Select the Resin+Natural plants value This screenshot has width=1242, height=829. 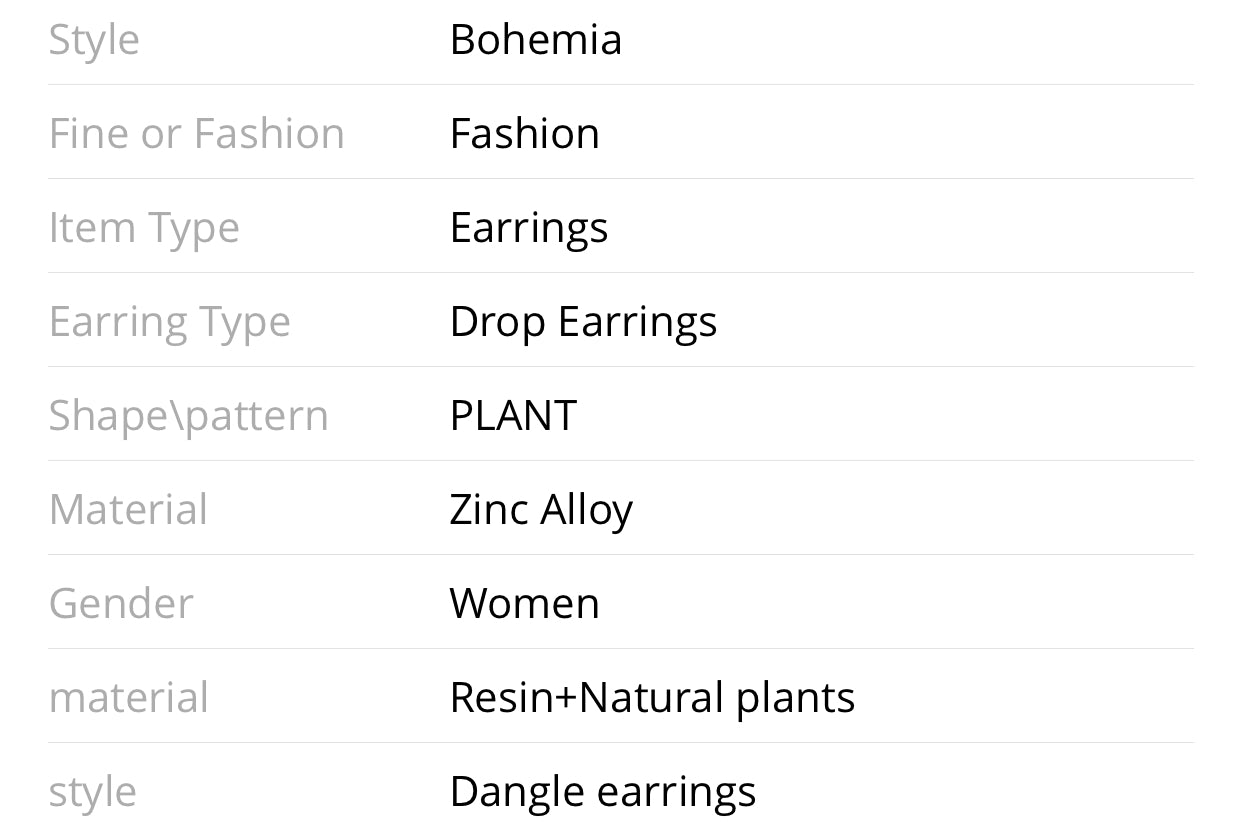653,699
